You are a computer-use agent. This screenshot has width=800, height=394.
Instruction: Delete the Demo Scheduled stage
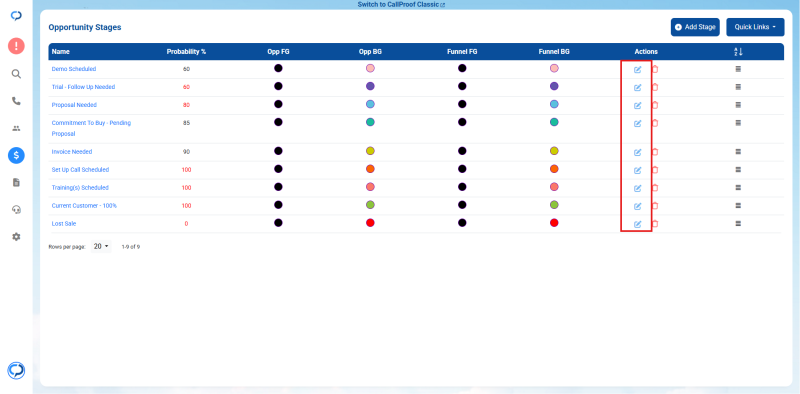655,69
